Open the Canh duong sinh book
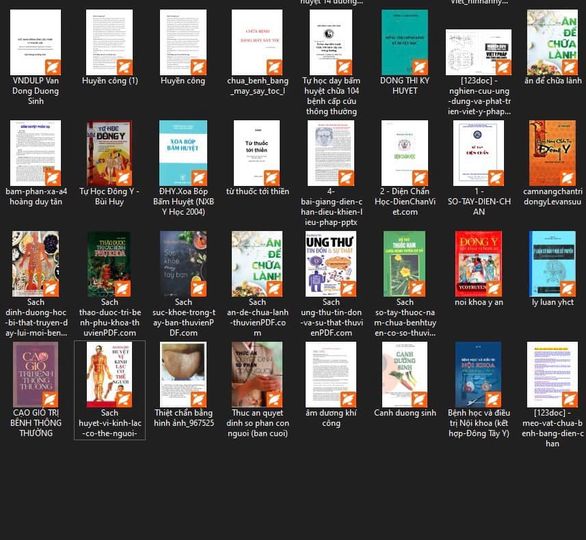The image size is (586, 540). tap(405, 374)
